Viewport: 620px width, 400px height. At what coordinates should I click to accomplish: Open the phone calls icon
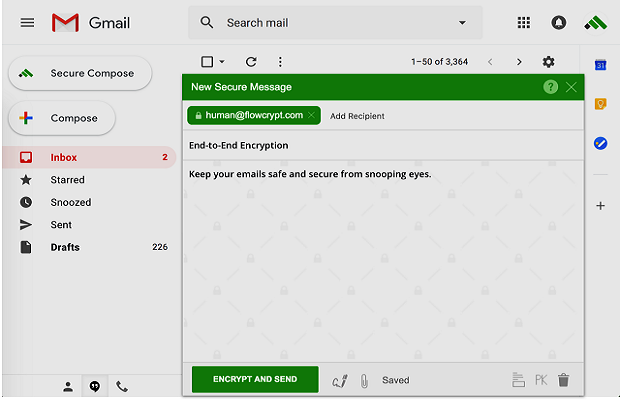[x=122, y=386]
